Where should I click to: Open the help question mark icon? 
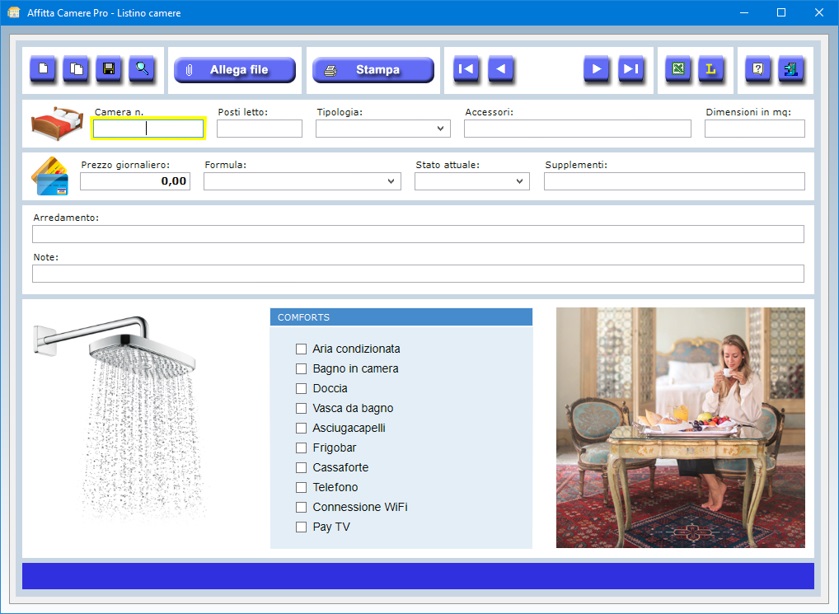758,69
